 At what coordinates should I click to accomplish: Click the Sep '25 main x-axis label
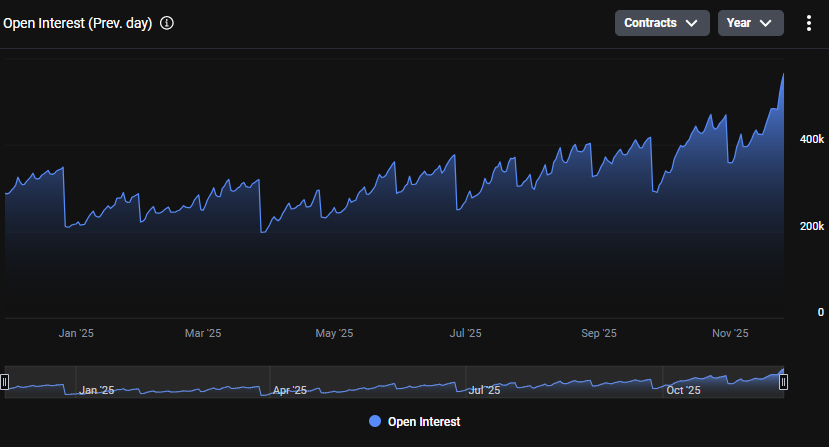[x=598, y=333]
